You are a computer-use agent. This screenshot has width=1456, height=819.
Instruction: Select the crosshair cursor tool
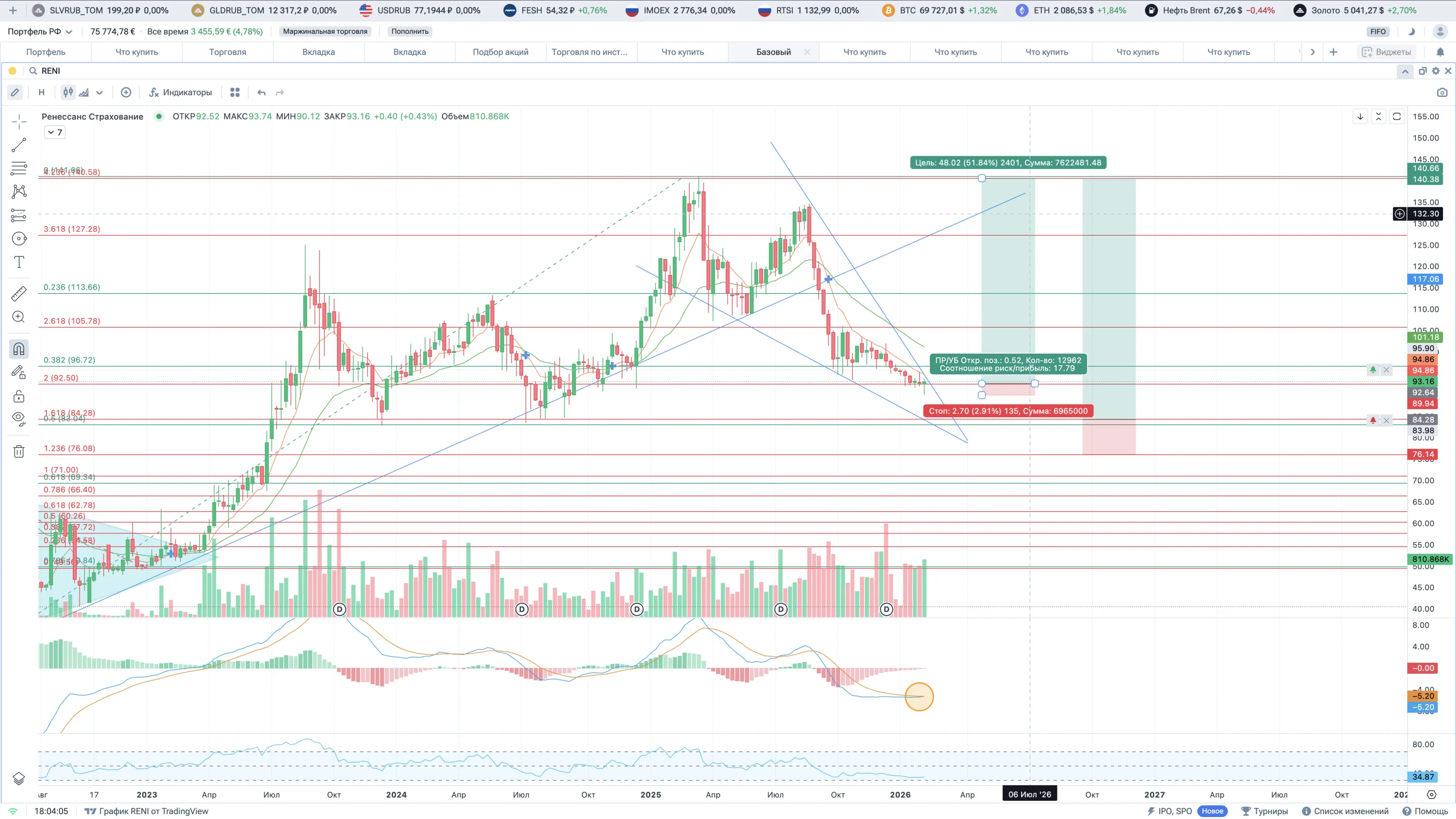point(18,121)
